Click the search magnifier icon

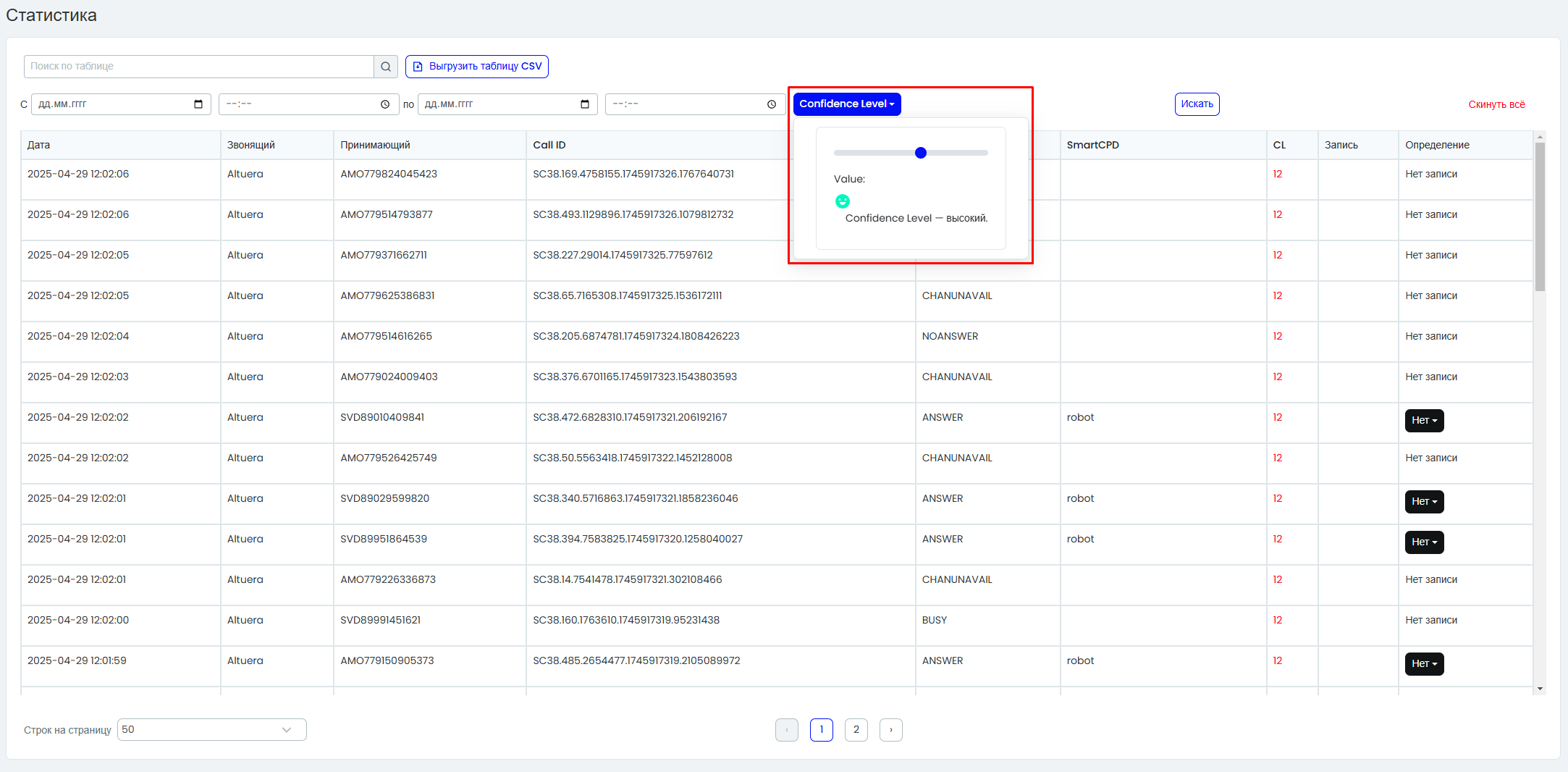click(x=386, y=67)
